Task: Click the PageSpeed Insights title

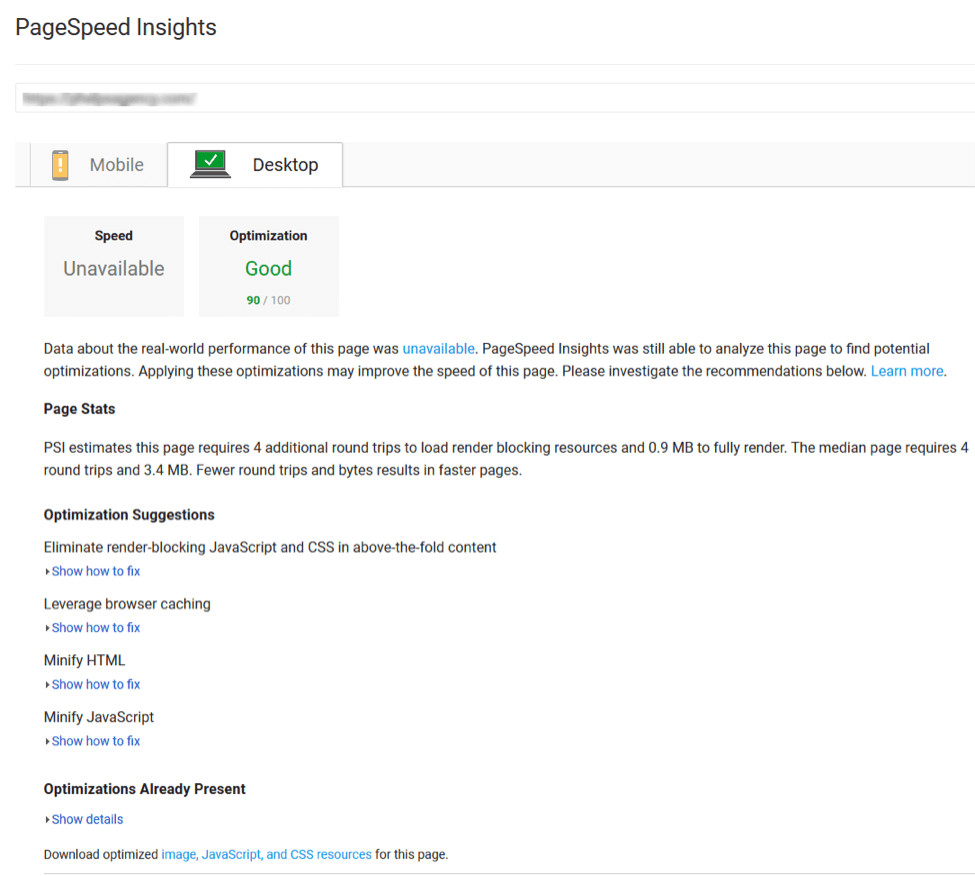Action: coord(116,27)
